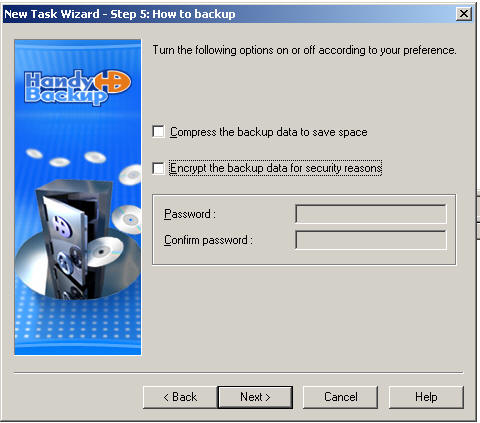Focus the Password input field
Viewport: 480px width, 423px height.
click(x=371, y=214)
